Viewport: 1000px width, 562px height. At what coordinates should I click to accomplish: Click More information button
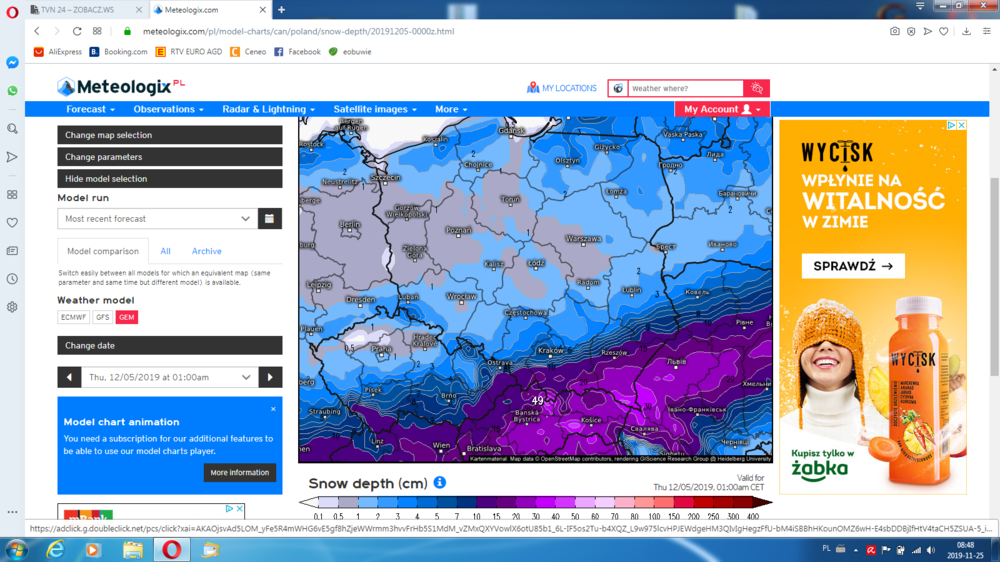click(240, 473)
